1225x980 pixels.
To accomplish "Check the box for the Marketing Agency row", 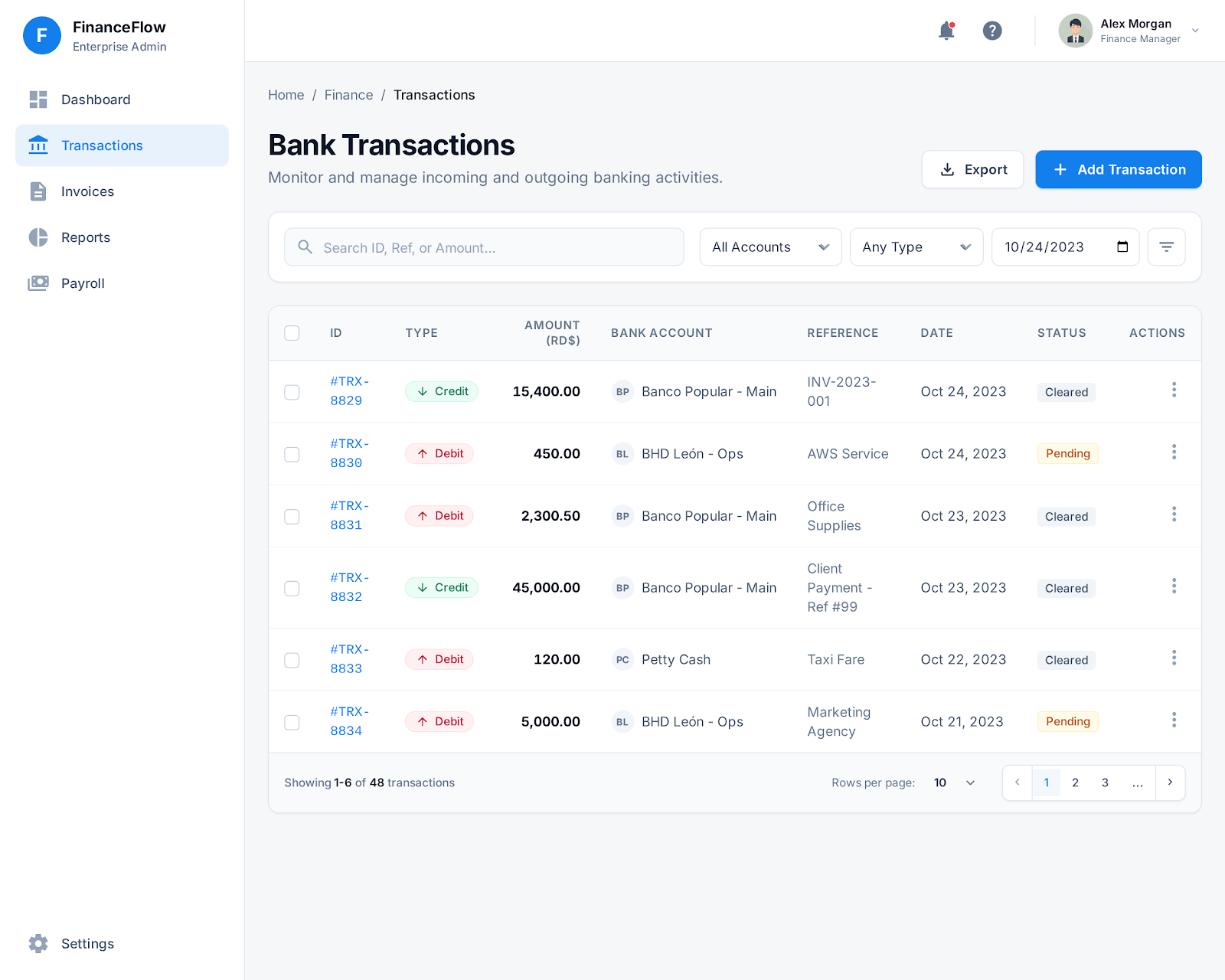I will point(292,722).
